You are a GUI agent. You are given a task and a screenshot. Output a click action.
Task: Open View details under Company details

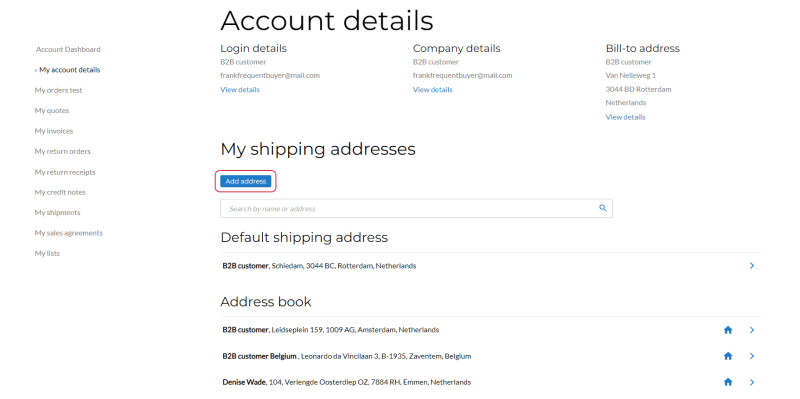tap(433, 90)
